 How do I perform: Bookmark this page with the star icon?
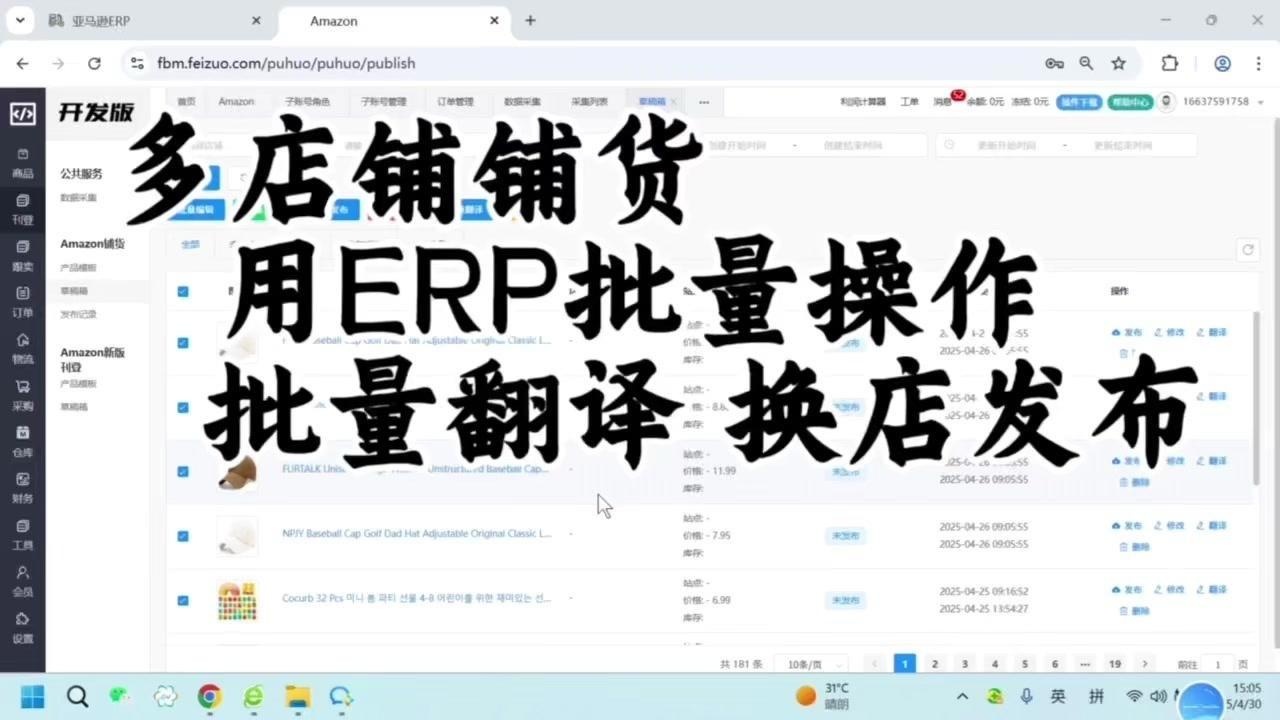coord(1118,63)
